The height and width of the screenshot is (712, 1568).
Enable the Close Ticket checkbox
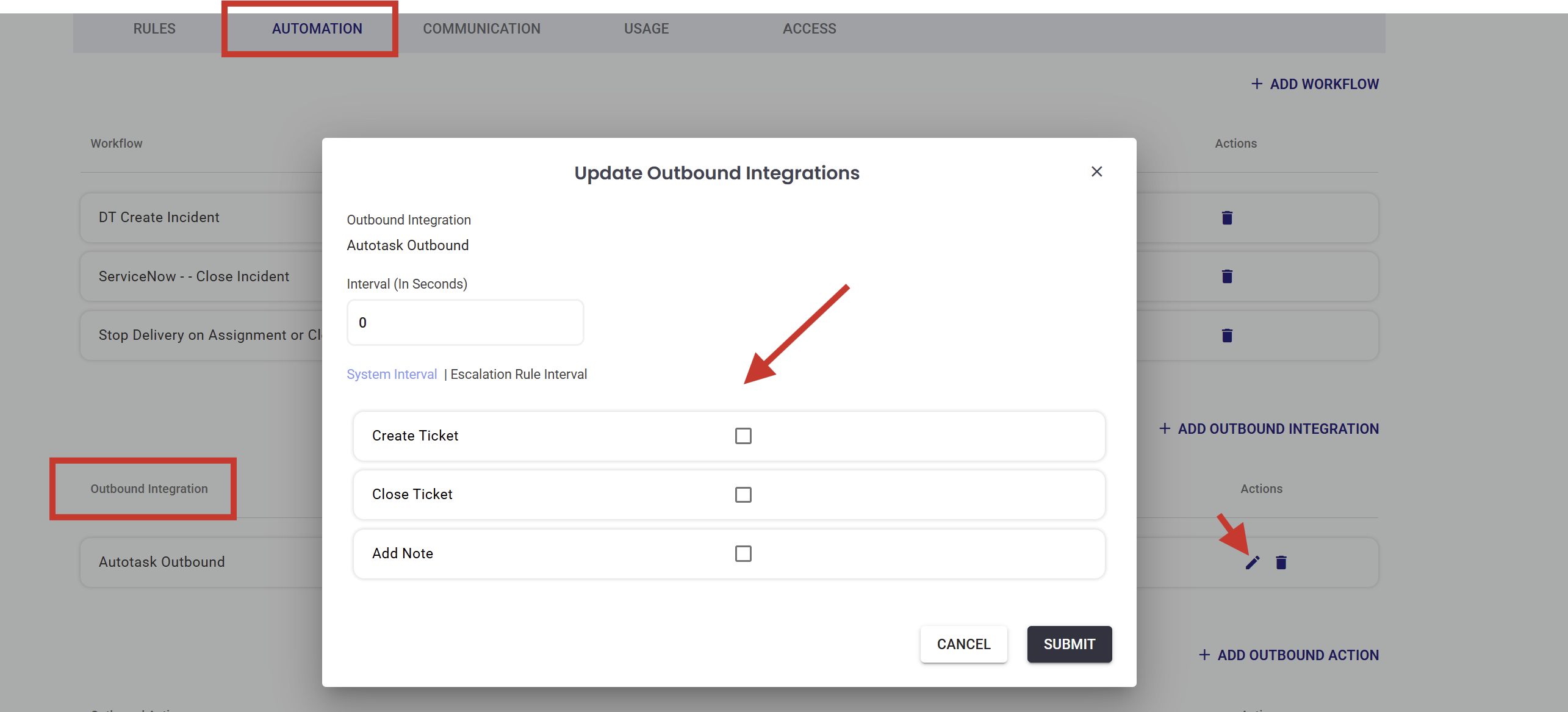743,494
